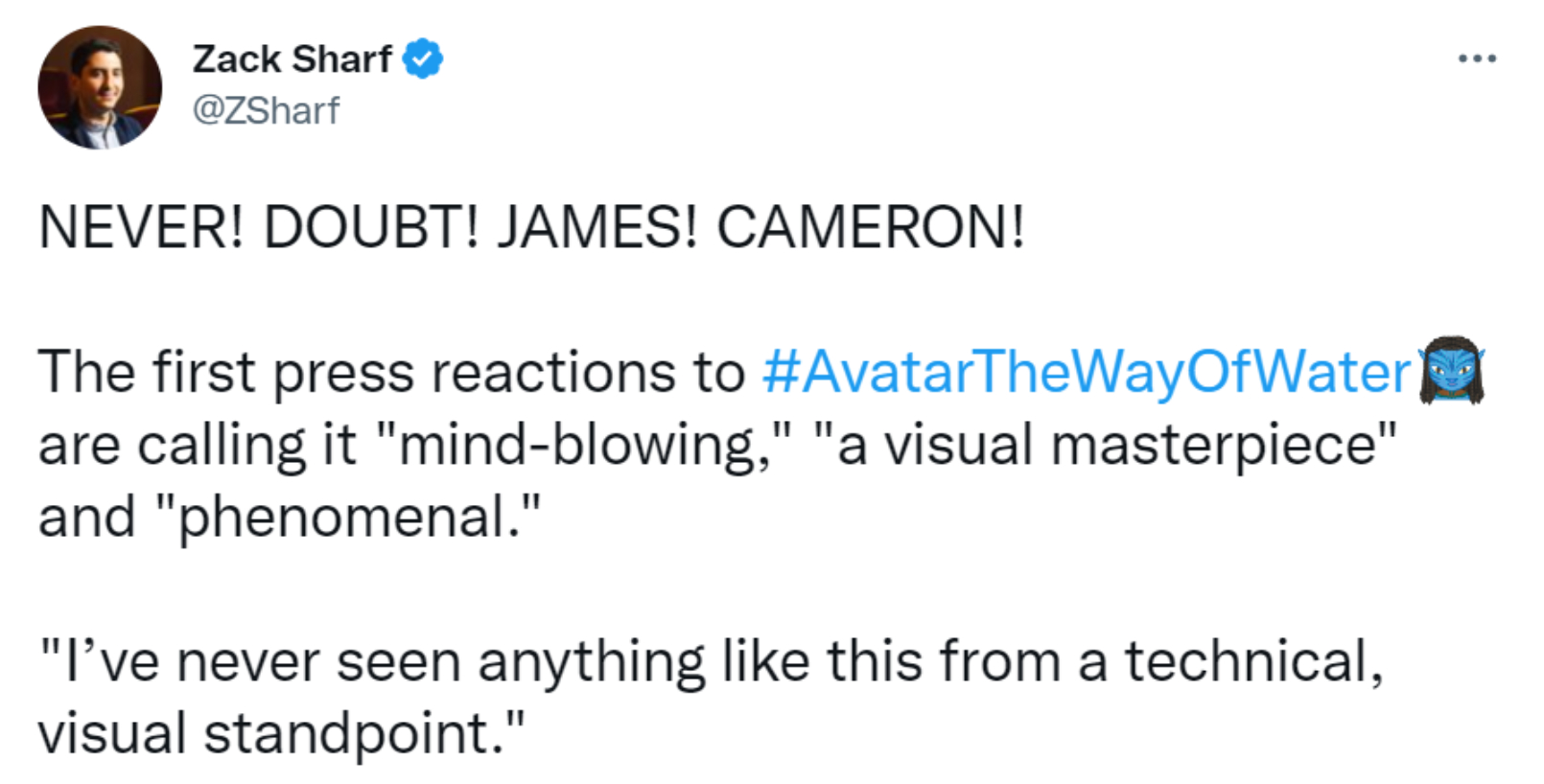Click the Zack Sharf display name

292,59
